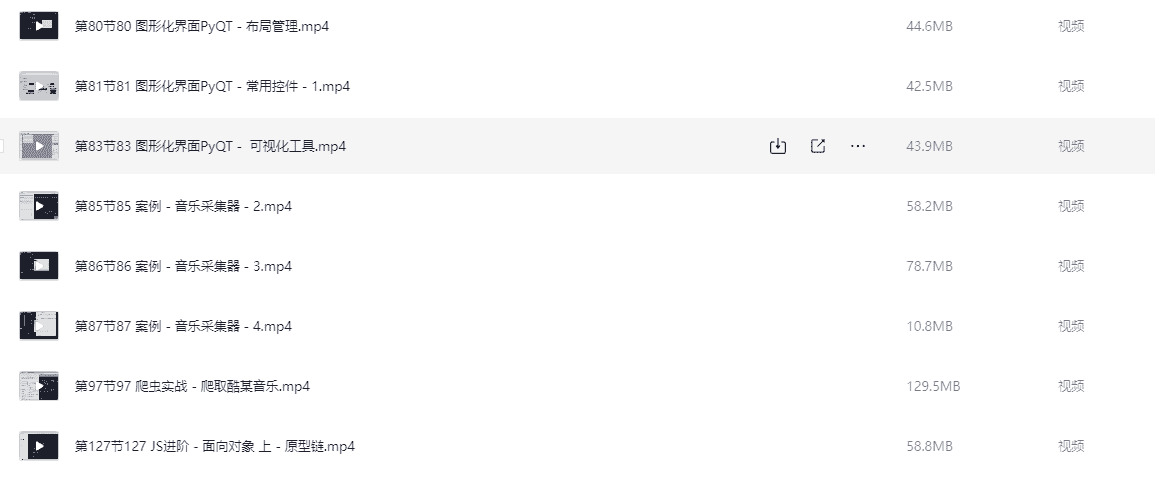1155x480 pixels.
Task: Open file 第83节83 可视化工具.mp4
Action: pyautogui.click(x=210, y=146)
